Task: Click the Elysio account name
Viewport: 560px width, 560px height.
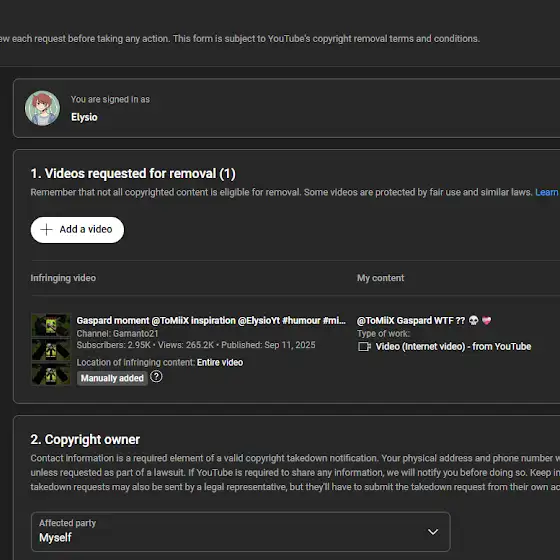Action: tap(84, 117)
